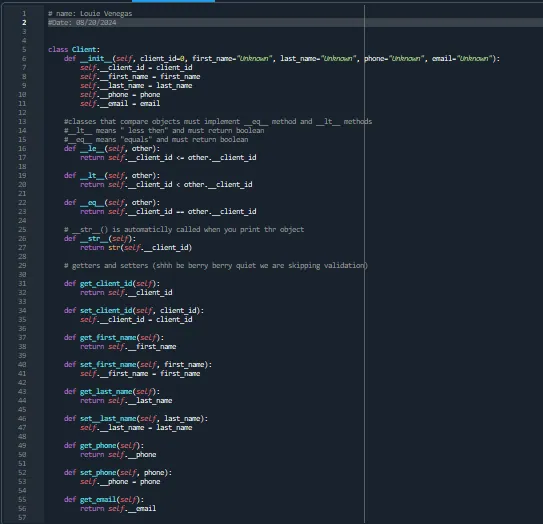Click 'def get_last_name(self):'
The height and width of the screenshot is (524, 543).
coord(112,392)
